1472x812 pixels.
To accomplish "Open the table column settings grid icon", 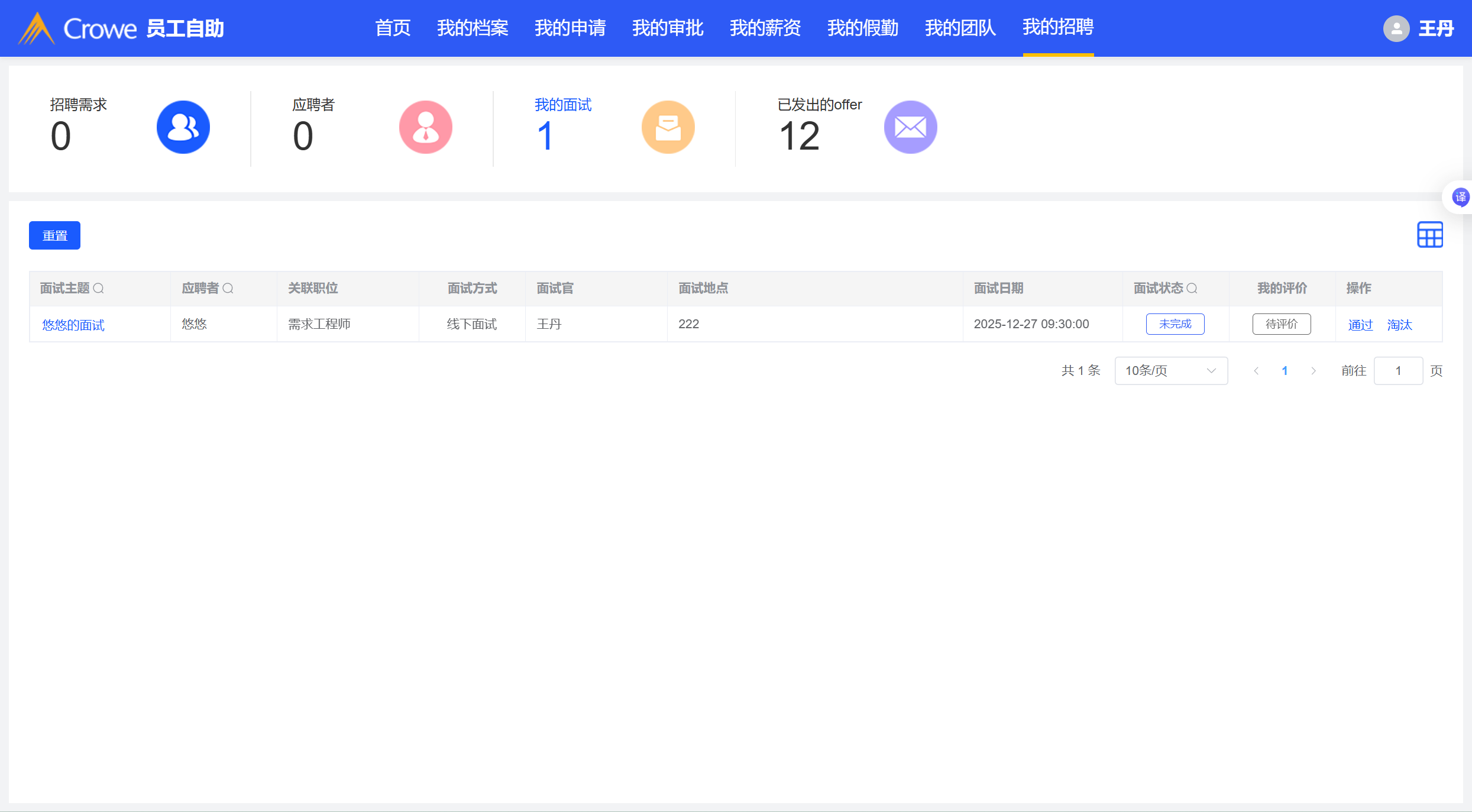I will click(x=1429, y=235).
